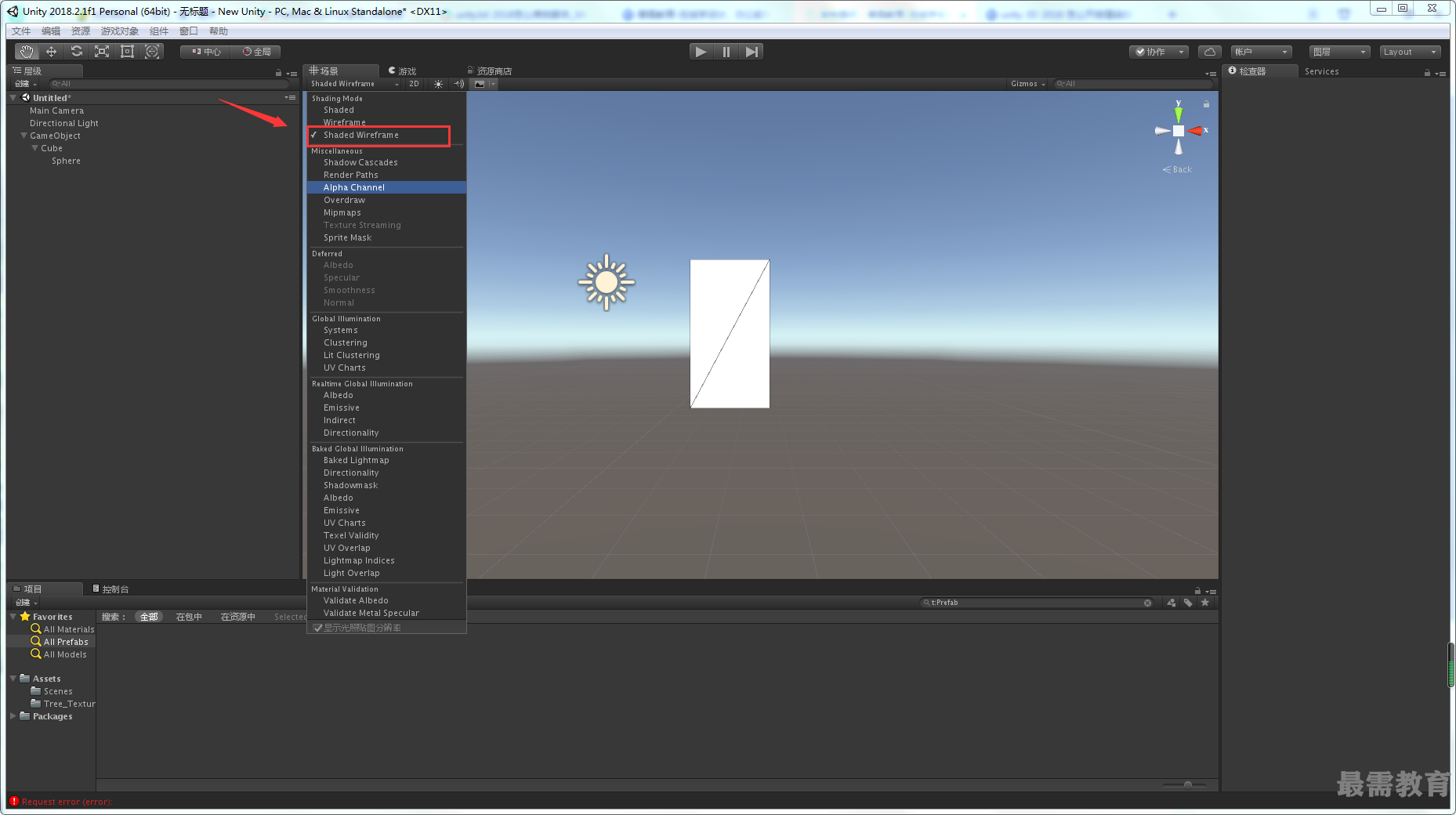Click the directional light sun gizmo
The width and height of the screenshot is (1456, 815).
tap(606, 282)
